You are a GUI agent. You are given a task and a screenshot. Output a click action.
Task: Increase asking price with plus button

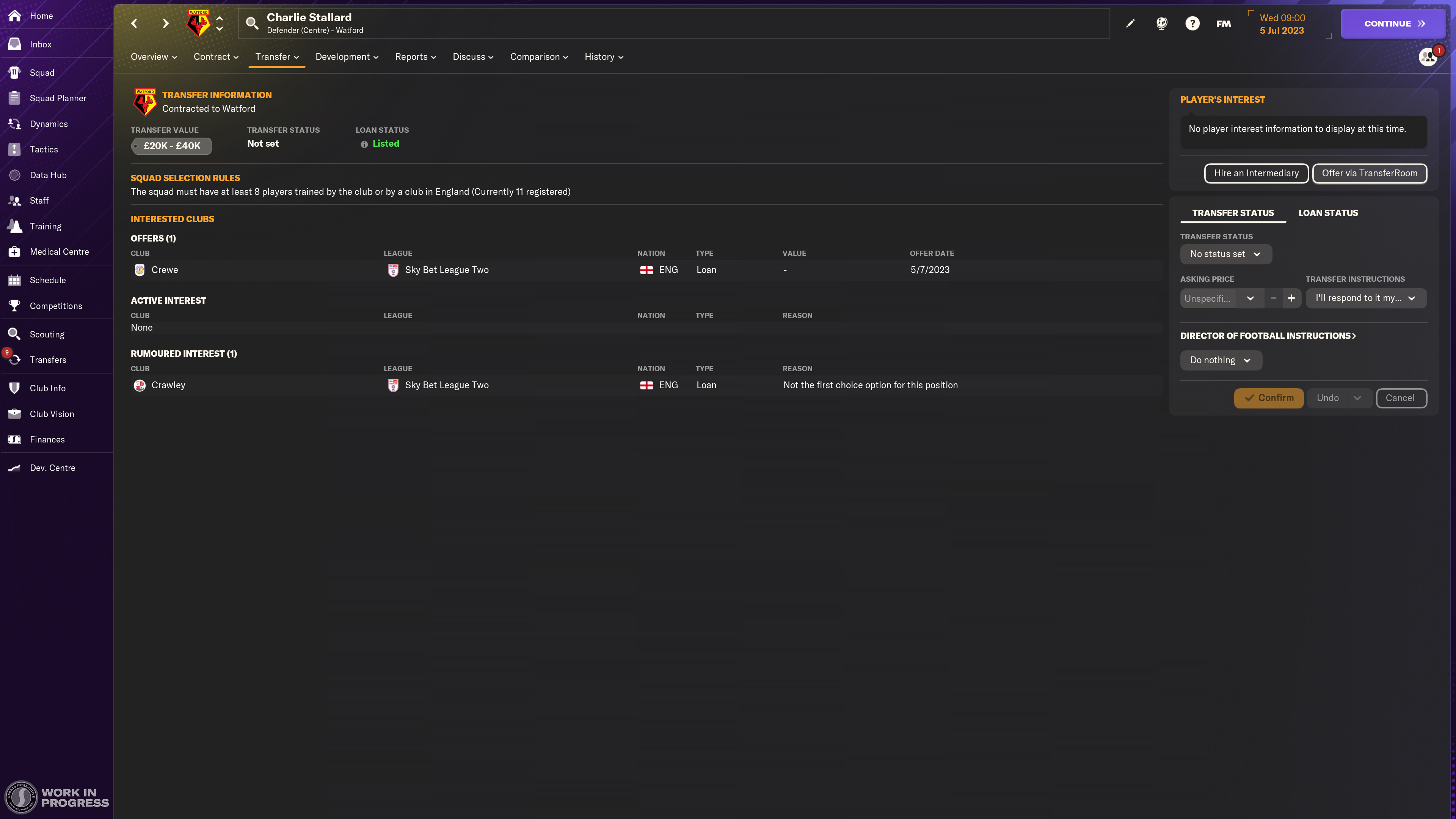point(1291,298)
